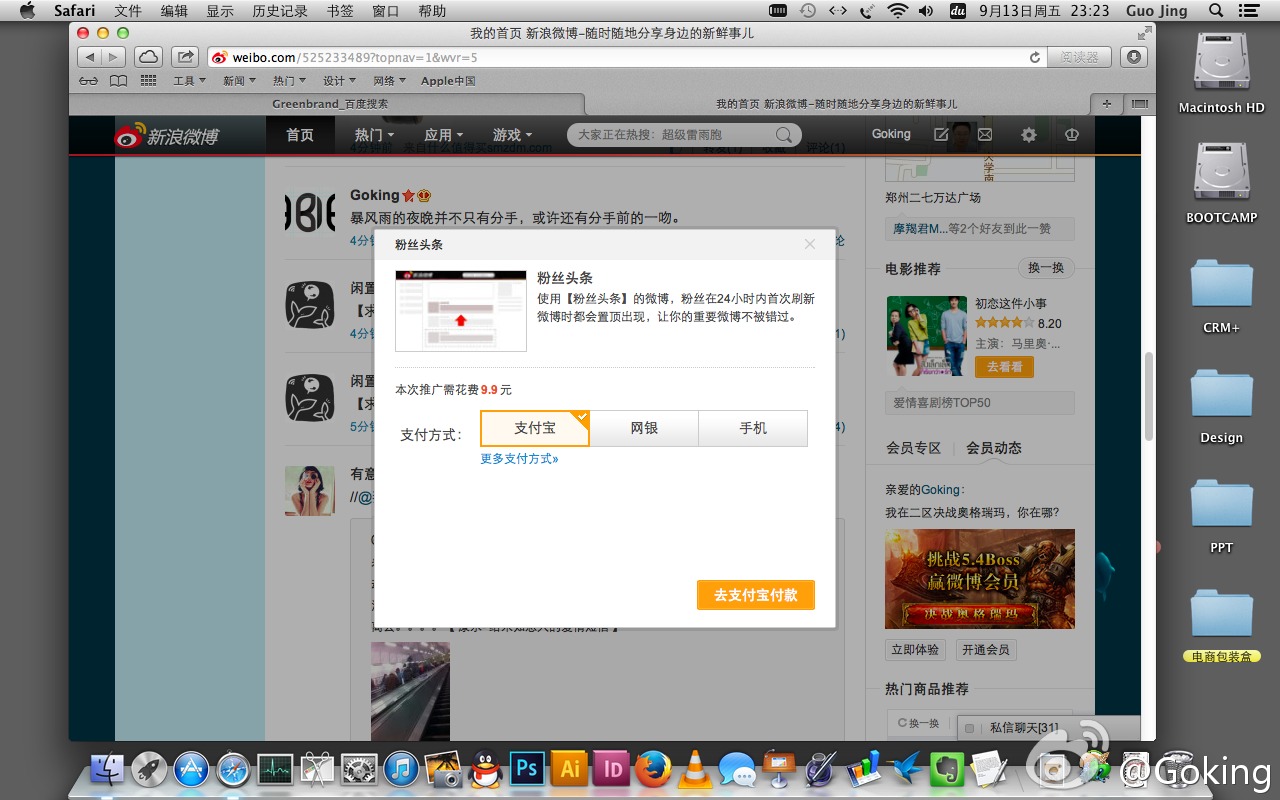This screenshot has height=800, width=1280.
Task: Open Weibo compose post icon
Action: click(x=941, y=134)
